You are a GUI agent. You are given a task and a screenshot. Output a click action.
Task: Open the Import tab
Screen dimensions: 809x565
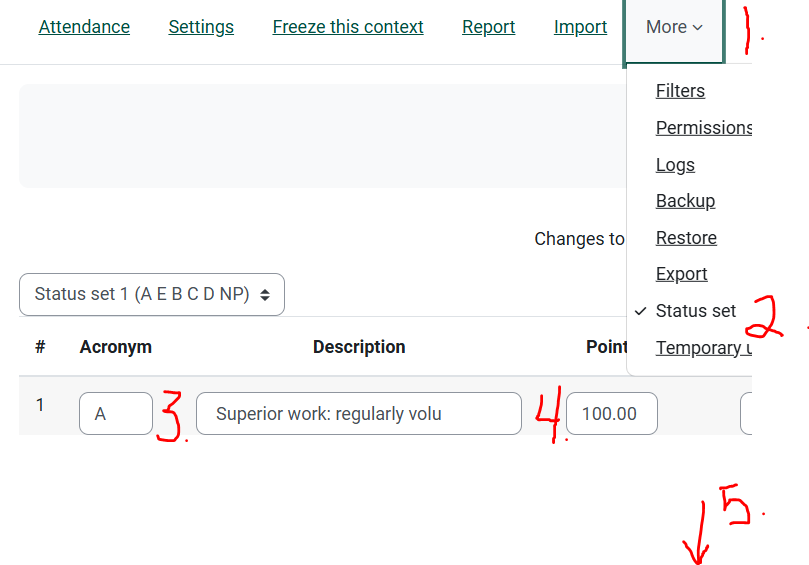click(x=580, y=27)
